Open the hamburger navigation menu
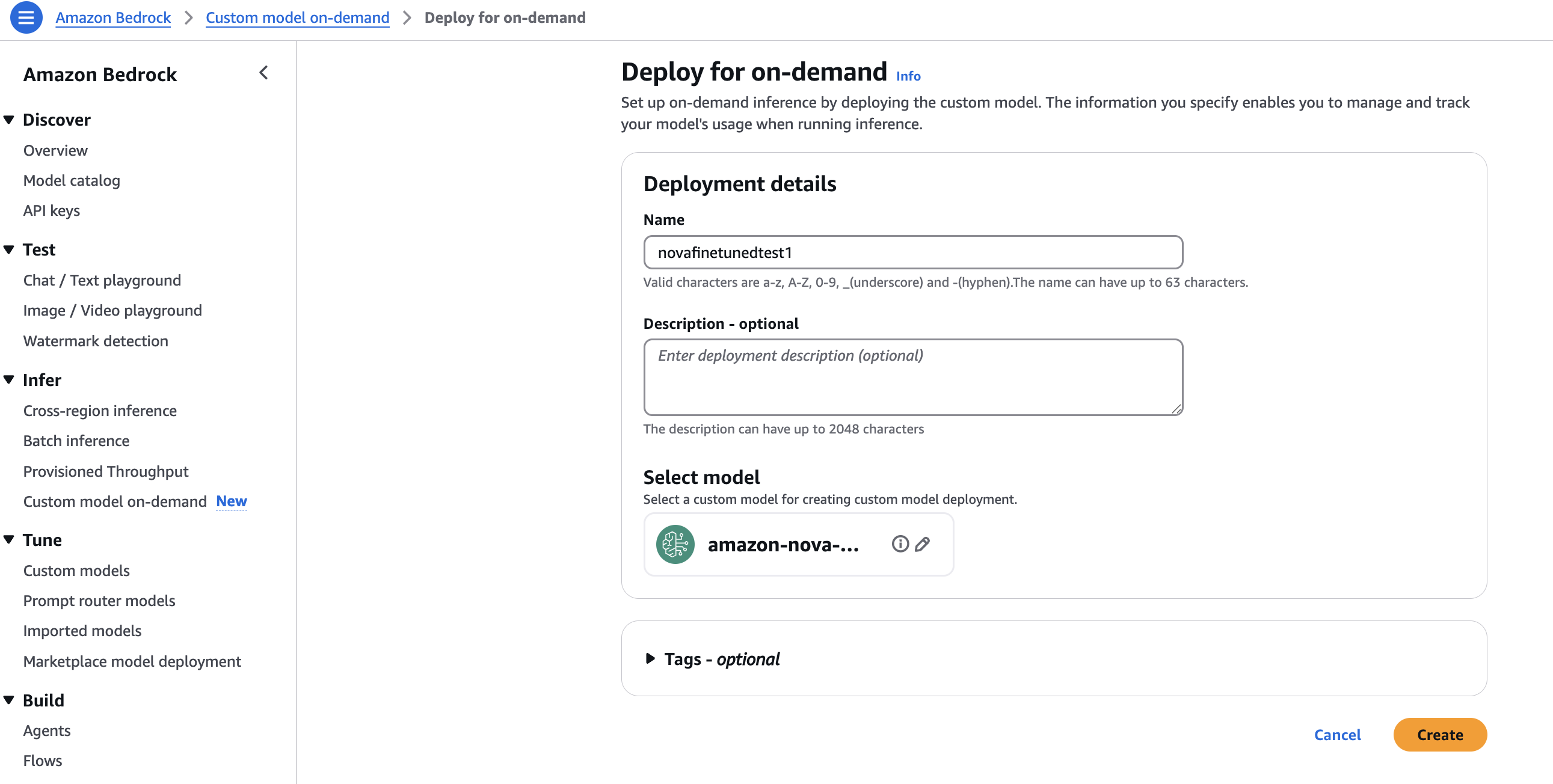This screenshot has height=784, width=1553. tap(26, 17)
